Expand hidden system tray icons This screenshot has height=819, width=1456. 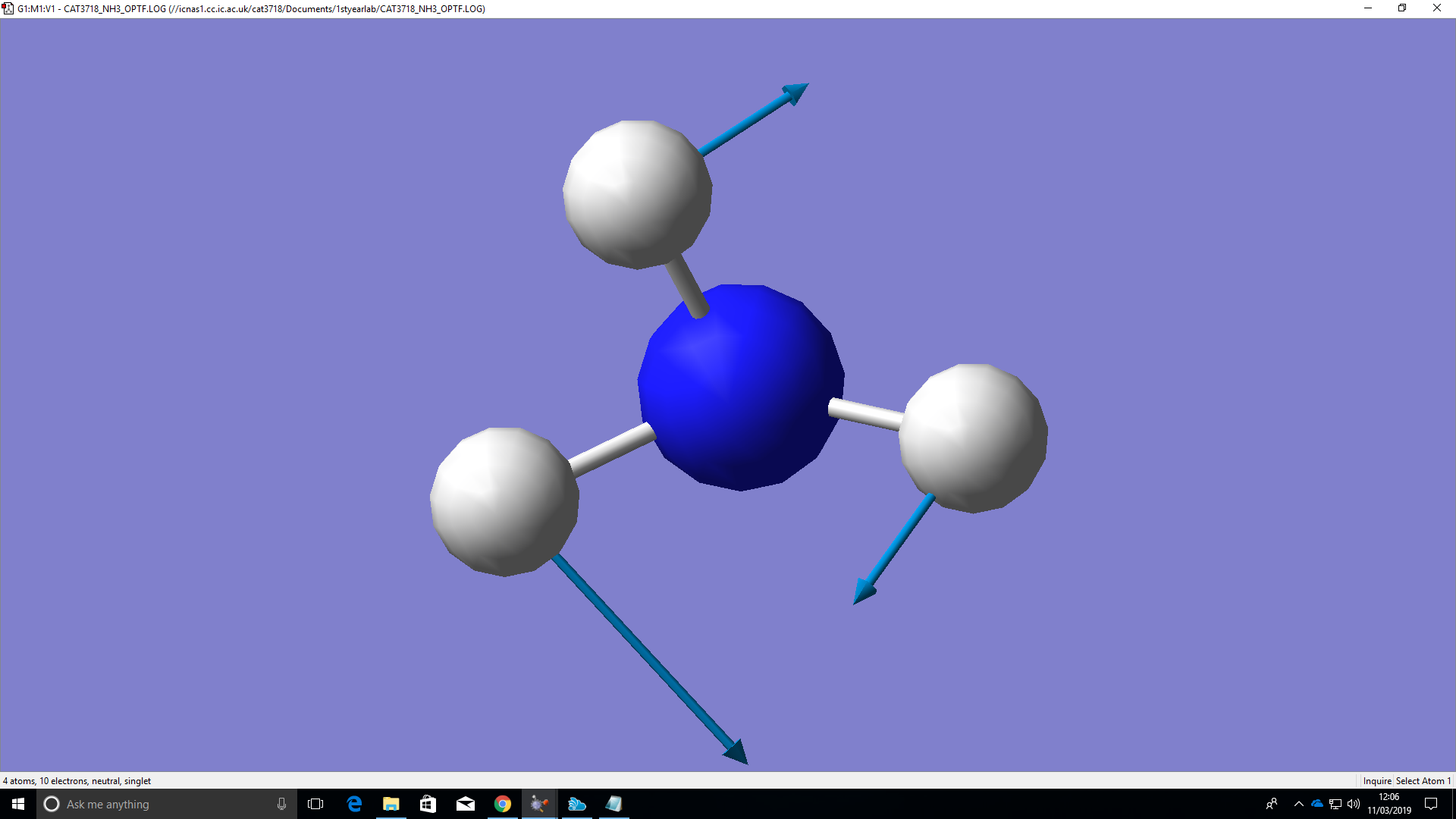(x=1298, y=804)
